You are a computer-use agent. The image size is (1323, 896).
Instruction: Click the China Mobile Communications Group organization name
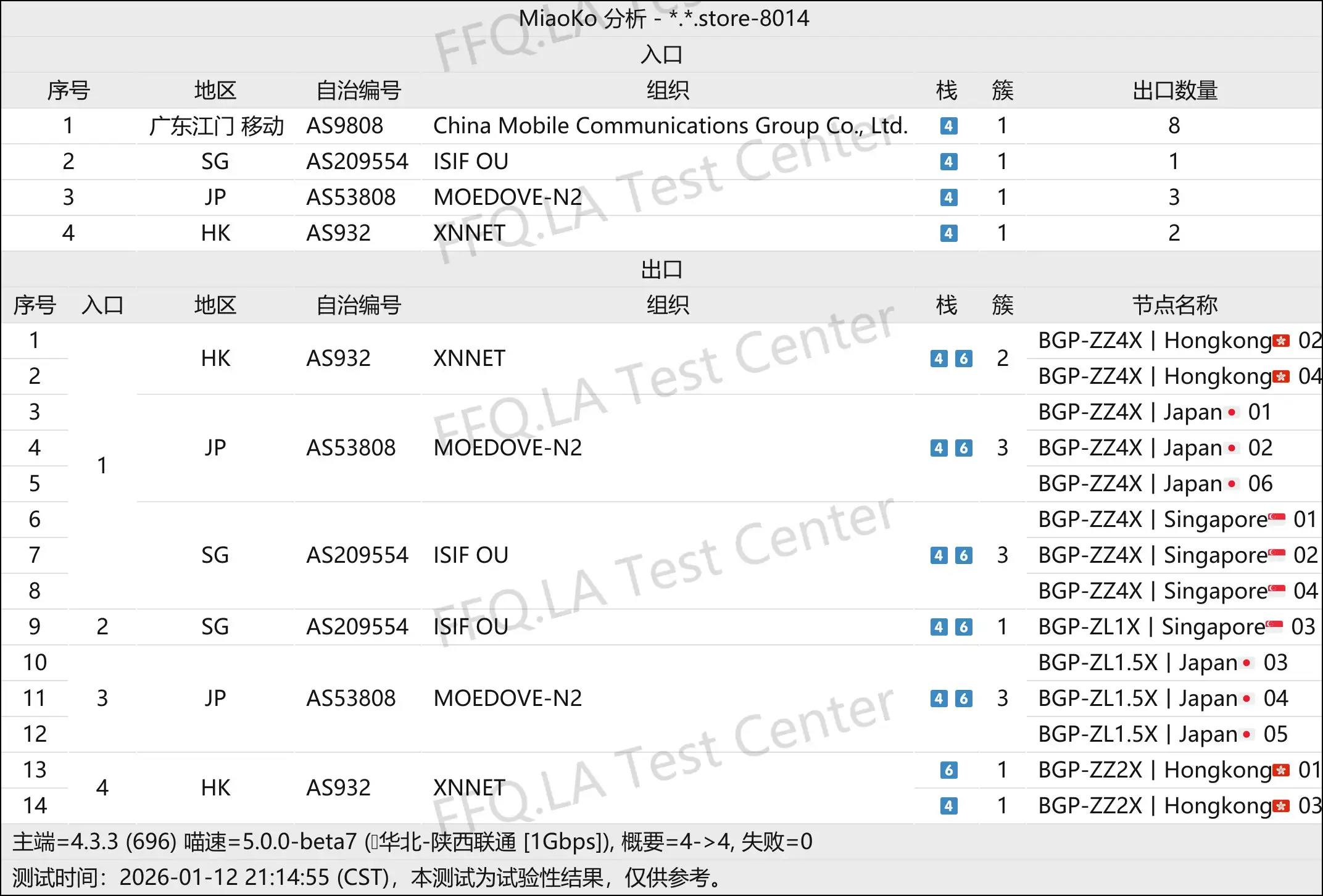click(670, 127)
